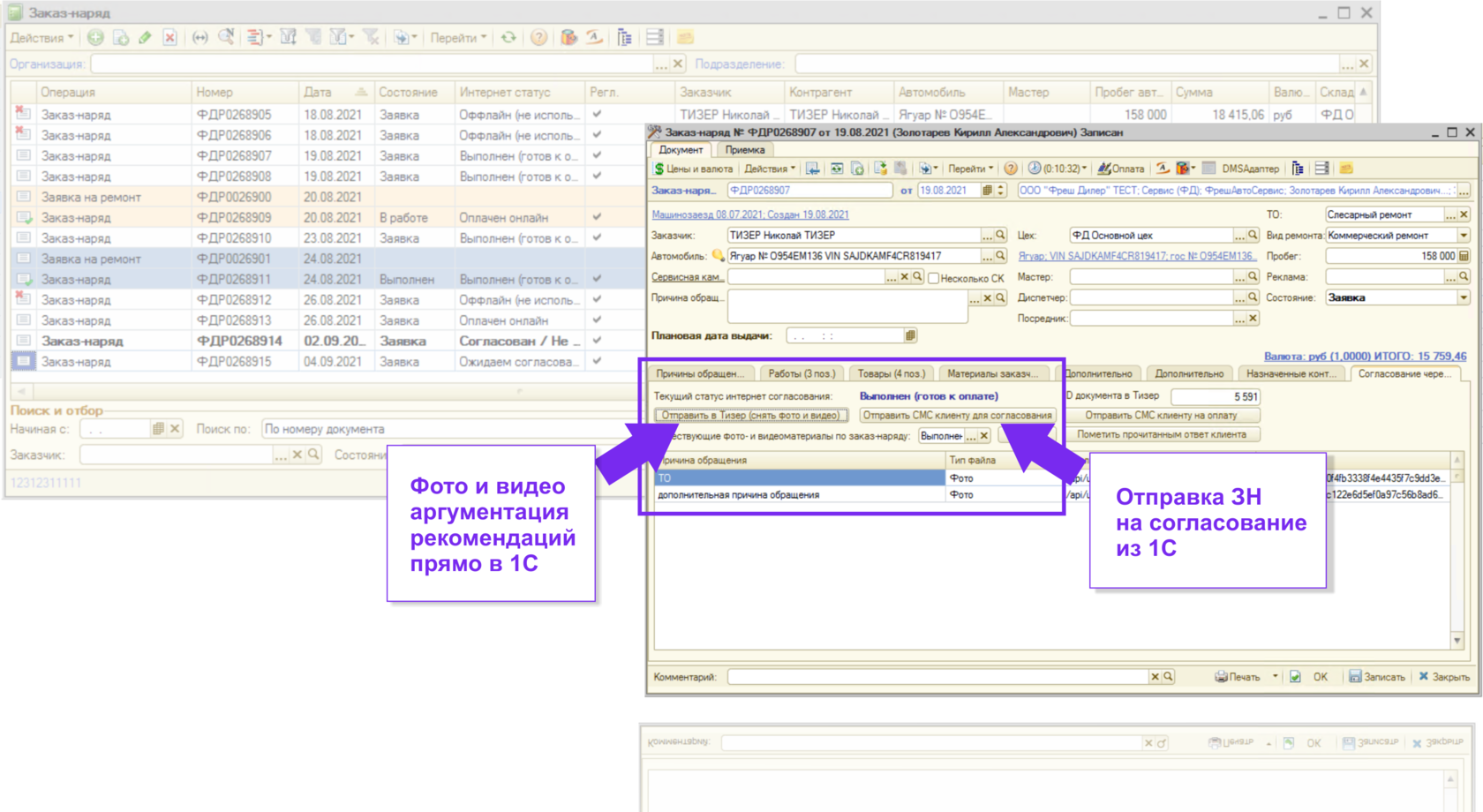Viewport: 1483px width, 812px height.
Task: Clear the Посредник field with its X
Action: click(x=1253, y=319)
